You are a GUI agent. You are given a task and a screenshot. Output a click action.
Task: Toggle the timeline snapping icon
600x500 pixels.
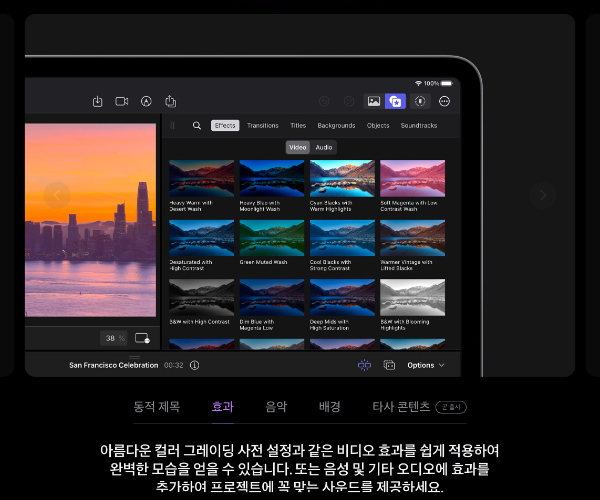[364, 365]
